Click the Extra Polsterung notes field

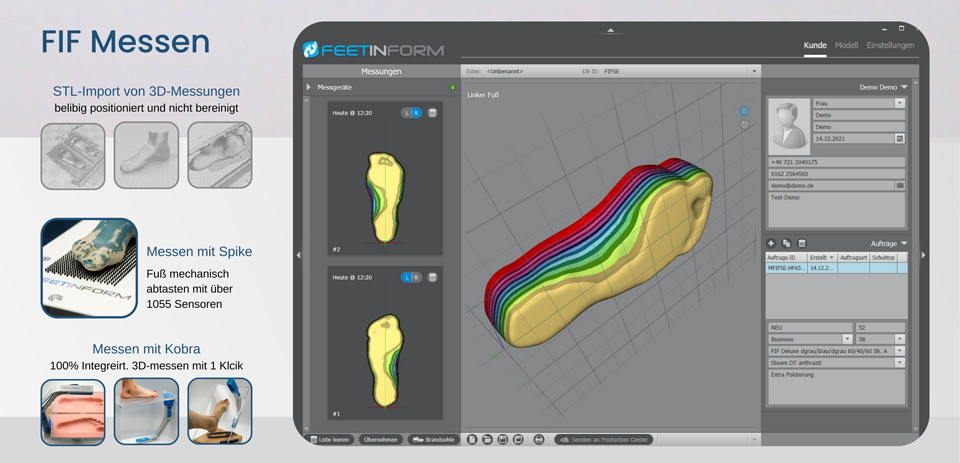pyautogui.click(x=836, y=386)
